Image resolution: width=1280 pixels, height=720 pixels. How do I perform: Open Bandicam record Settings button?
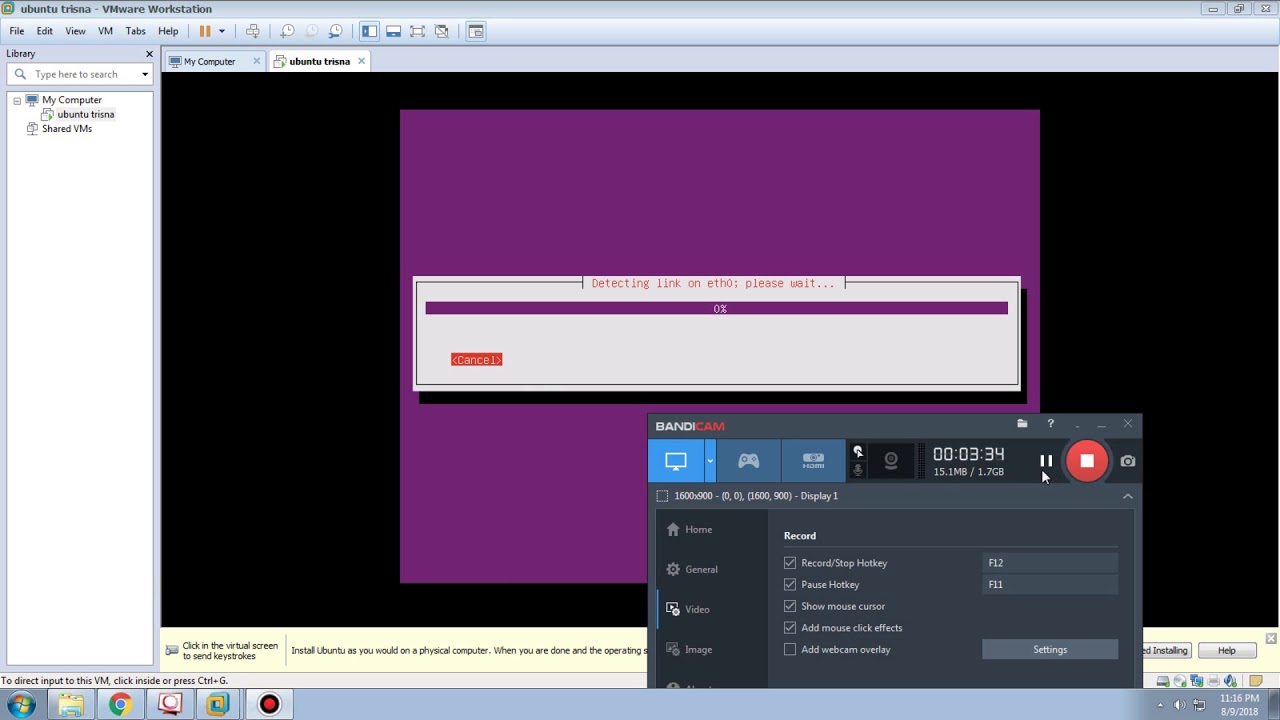1050,650
